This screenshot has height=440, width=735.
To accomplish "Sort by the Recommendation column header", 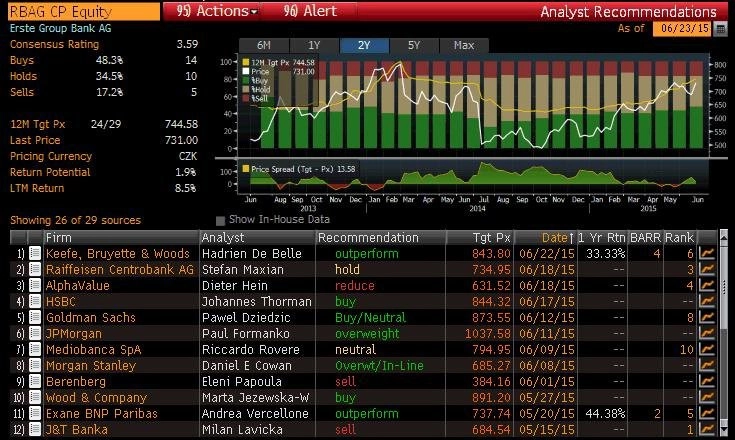I will coord(381,238).
